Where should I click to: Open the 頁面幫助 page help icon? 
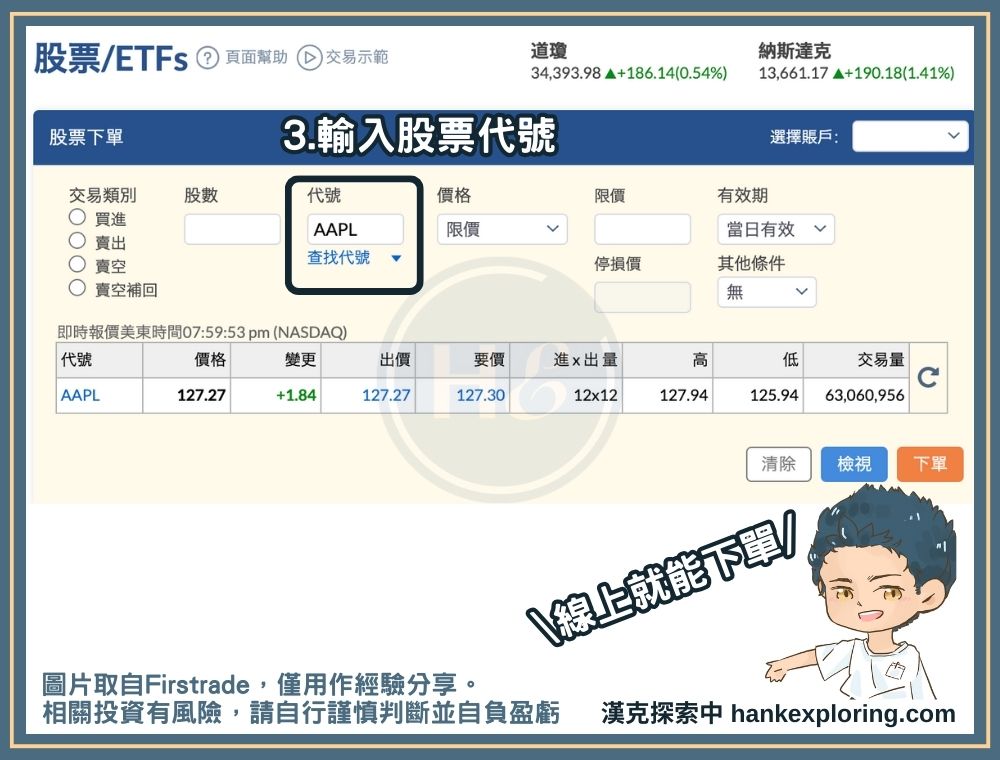[x=207, y=58]
